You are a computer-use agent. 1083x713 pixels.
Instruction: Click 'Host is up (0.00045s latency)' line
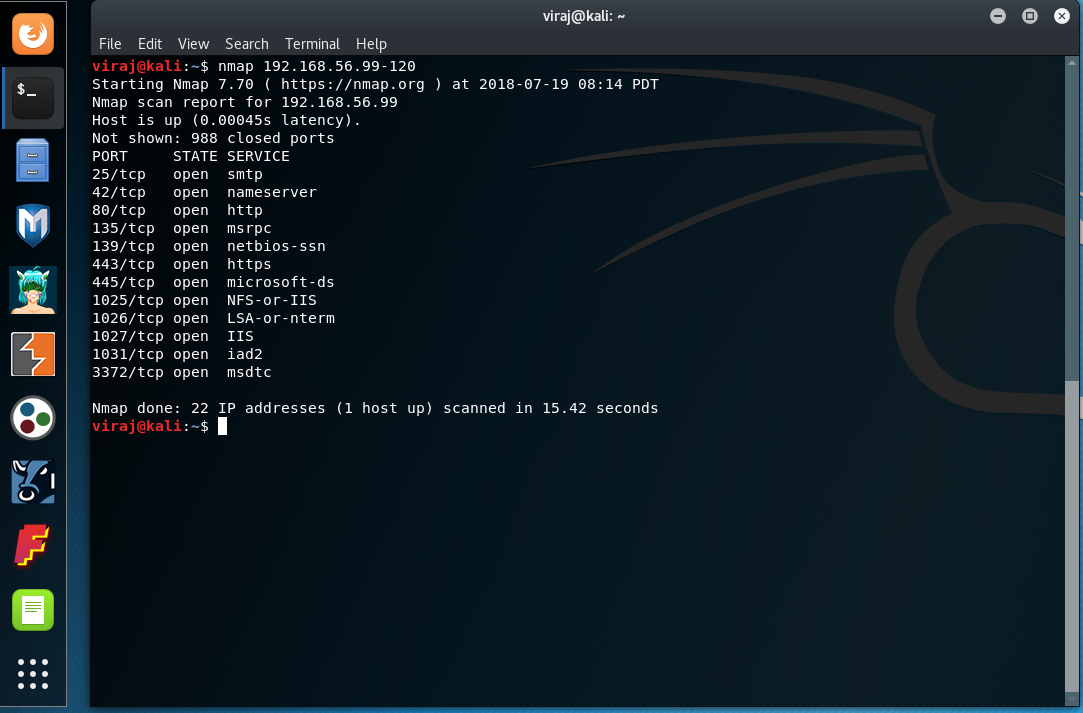click(227, 120)
